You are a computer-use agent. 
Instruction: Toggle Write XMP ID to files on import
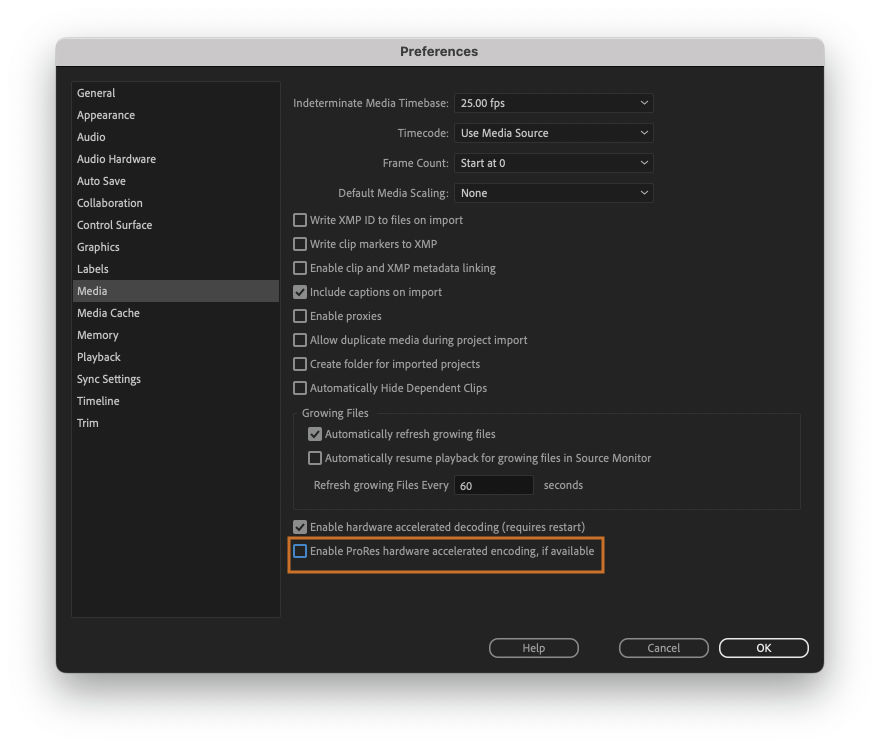click(300, 220)
